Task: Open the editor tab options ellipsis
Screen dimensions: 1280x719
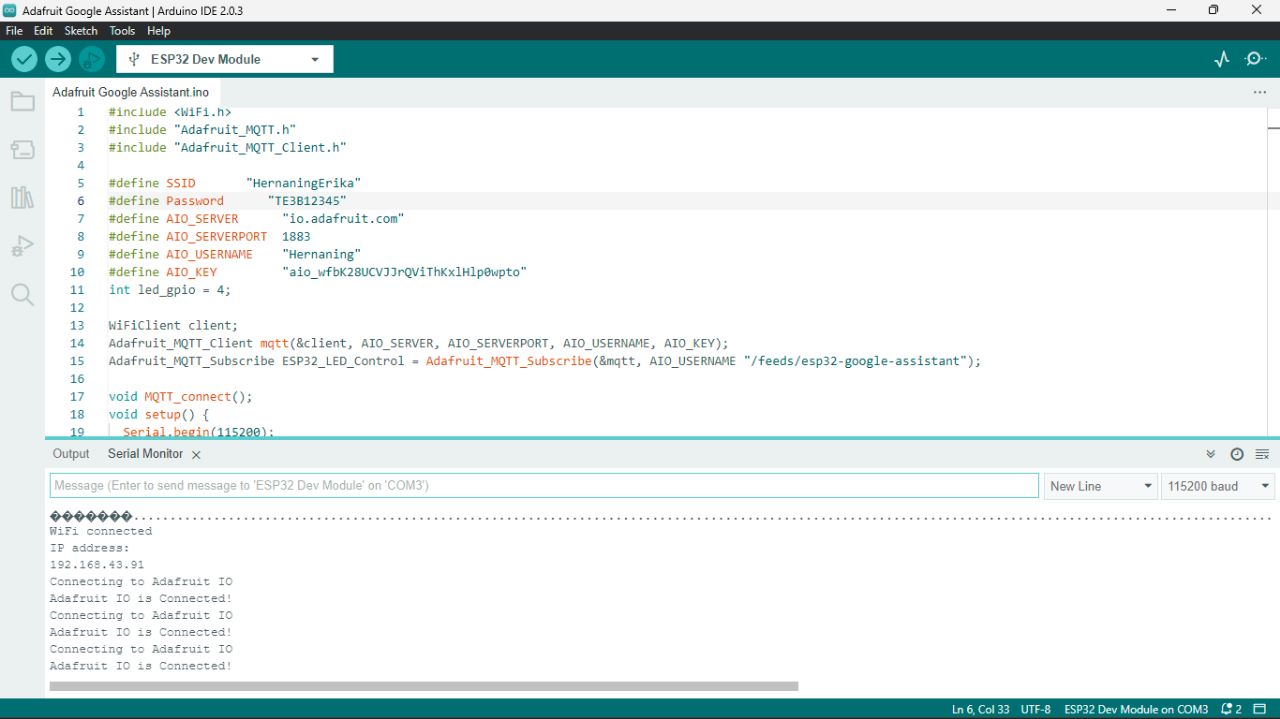Action: [x=1259, y=92]
